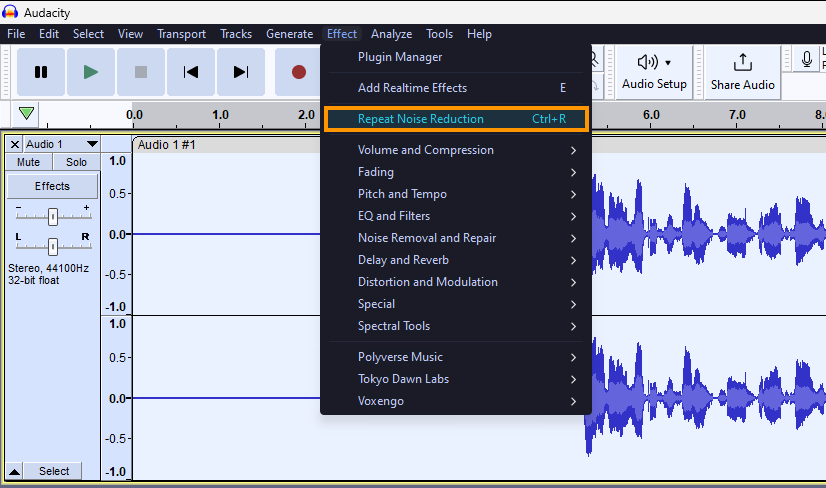Click the microphone record meter icon
Image resolution: width=826 pixels, height=488 pixels.
pos(807,59)
